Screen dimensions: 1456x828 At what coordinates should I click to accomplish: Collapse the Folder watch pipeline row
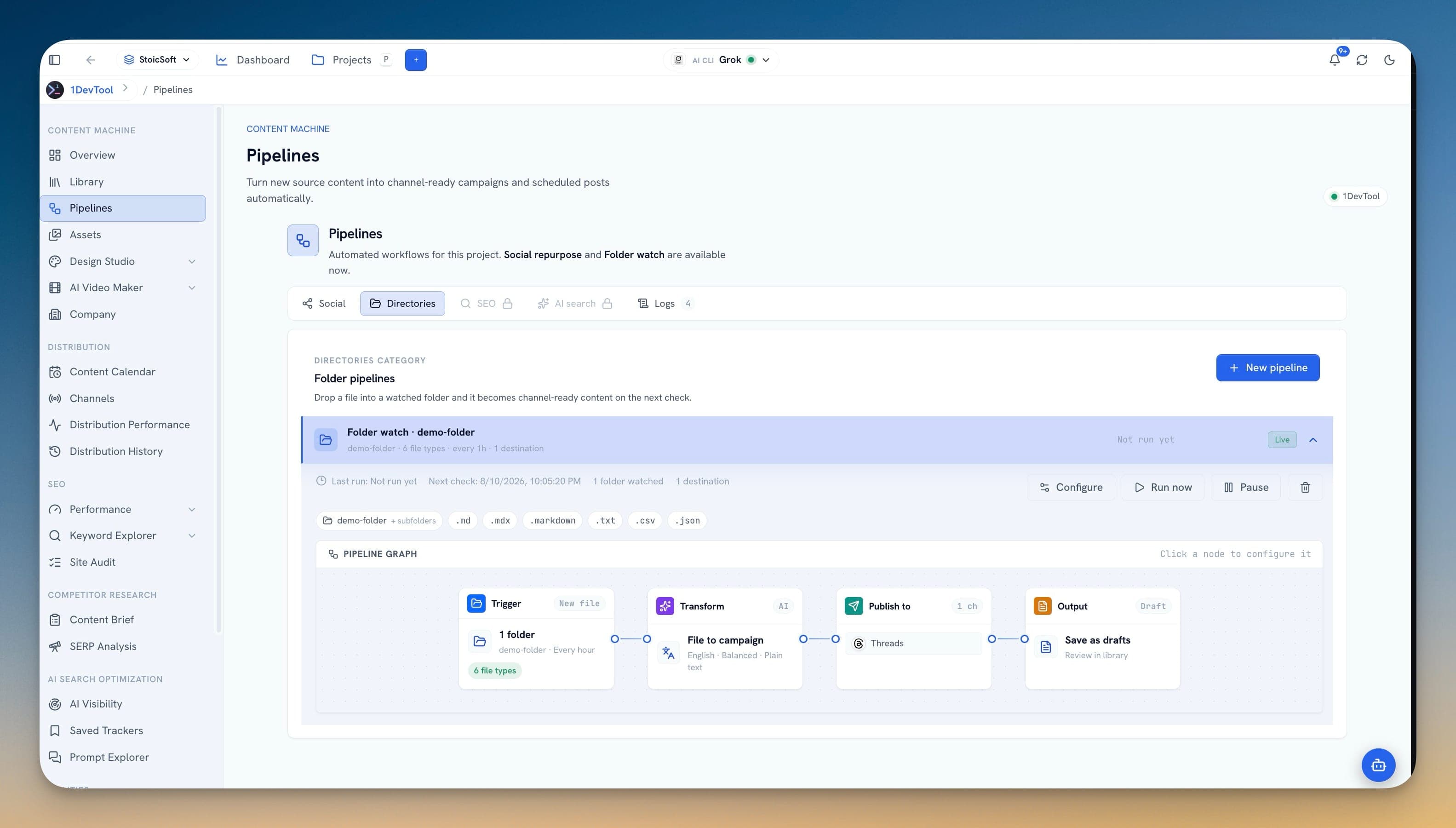click(x=1313, y=440)
